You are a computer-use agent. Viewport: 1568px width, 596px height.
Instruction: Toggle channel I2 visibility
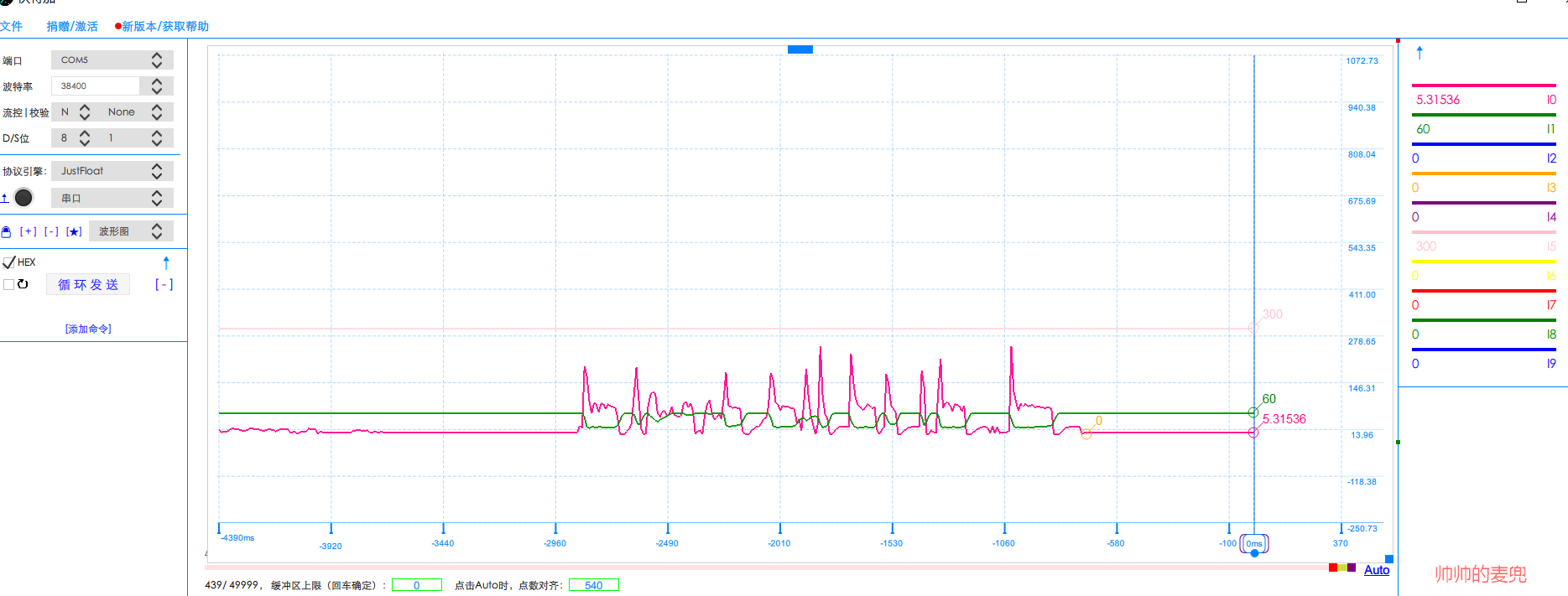(x=1551, y=158)
